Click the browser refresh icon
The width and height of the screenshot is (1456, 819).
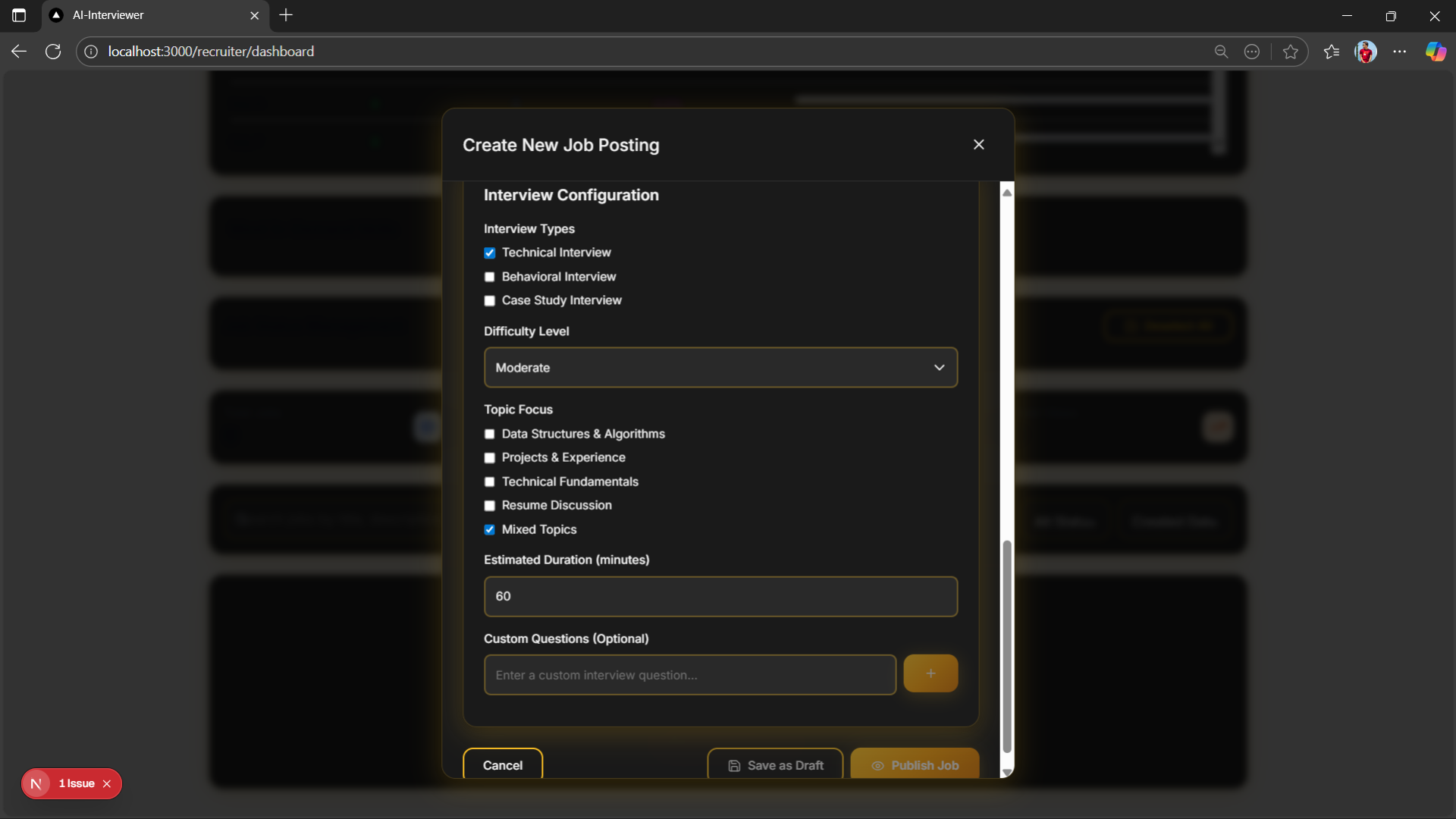point(53,52)
